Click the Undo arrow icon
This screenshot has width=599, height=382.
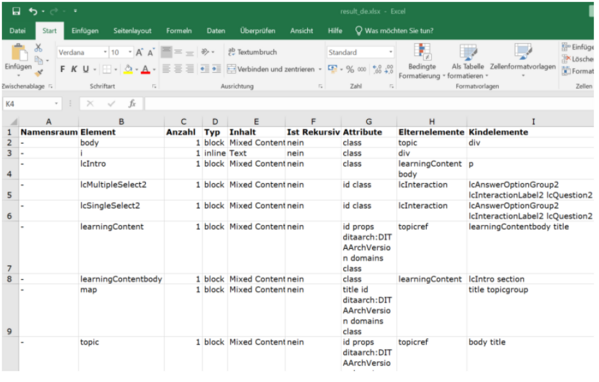tap(33, 11)
